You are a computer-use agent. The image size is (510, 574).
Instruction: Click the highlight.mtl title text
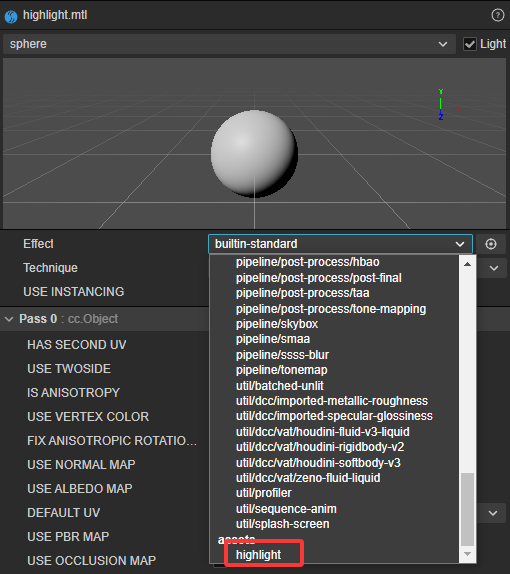[55, 15]
